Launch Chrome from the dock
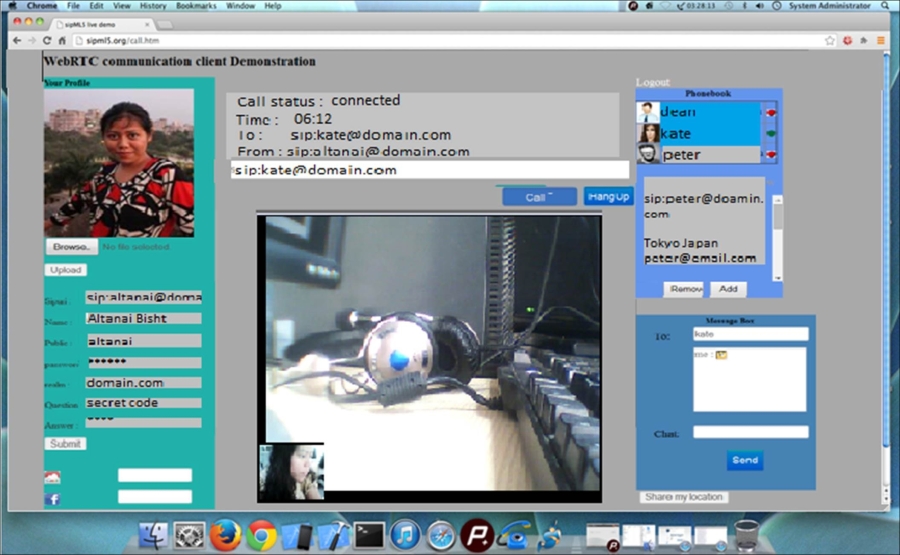This screenshot has width=900, height=555. point(261,535)
